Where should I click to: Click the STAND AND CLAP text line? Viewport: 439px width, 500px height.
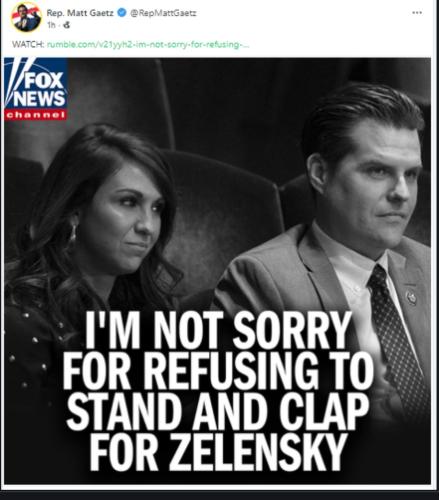pos(218,411)
